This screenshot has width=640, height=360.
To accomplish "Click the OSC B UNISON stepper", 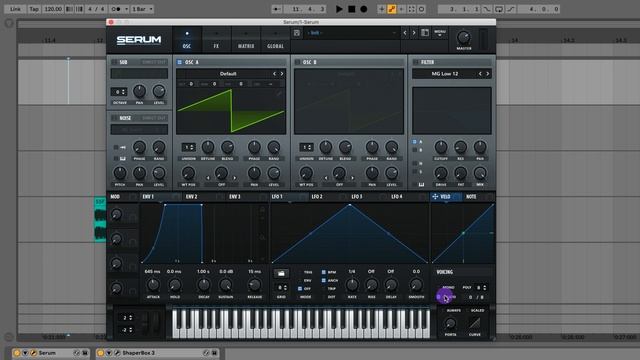I will (306, 147).
